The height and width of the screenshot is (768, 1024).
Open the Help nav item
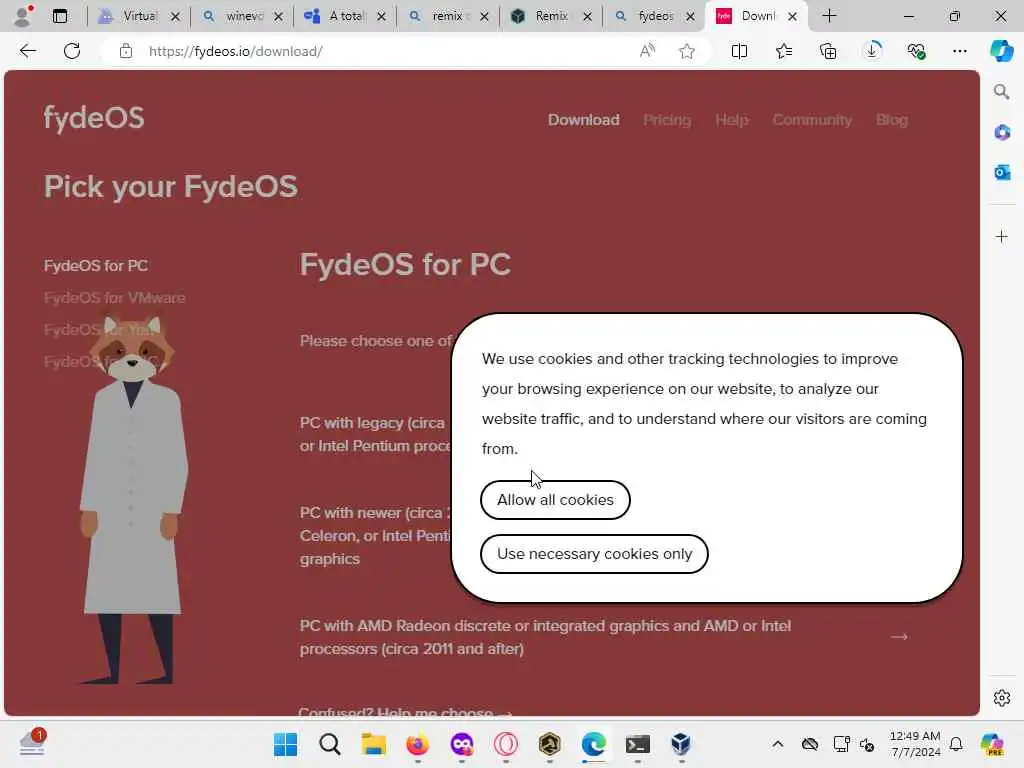pyautogui.click(x=731, y=120)
